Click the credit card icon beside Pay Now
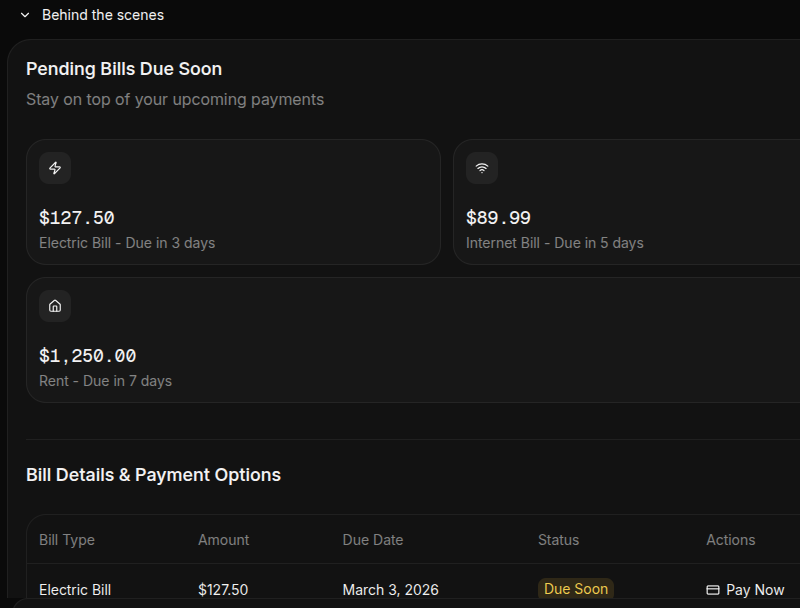Screen dimensions: 800x608 pyautogui.click(x=713, y=590)
